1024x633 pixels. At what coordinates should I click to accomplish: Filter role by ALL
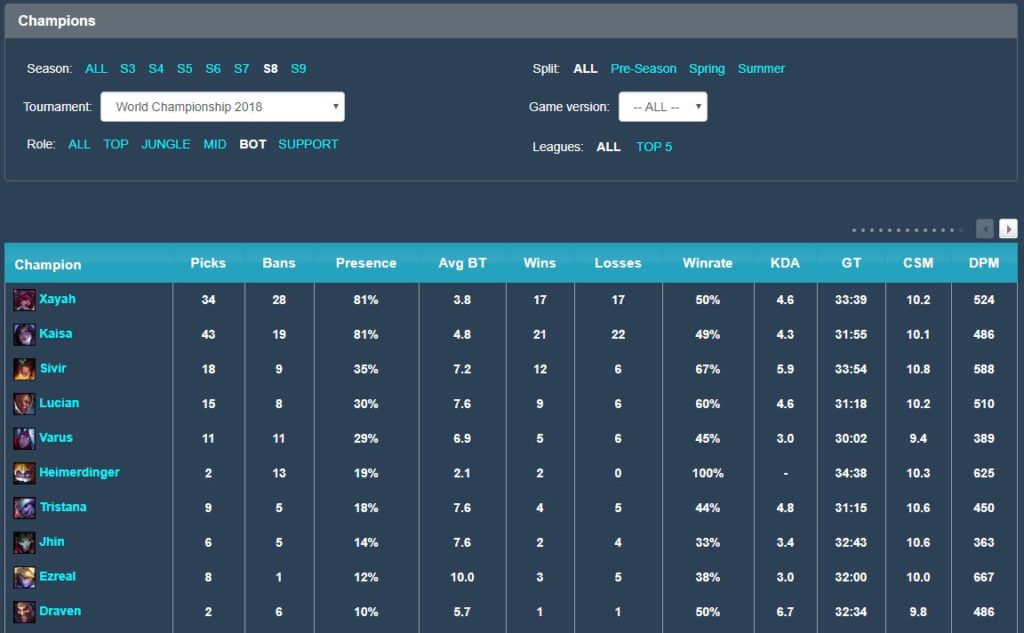click(x=79, y=144)
